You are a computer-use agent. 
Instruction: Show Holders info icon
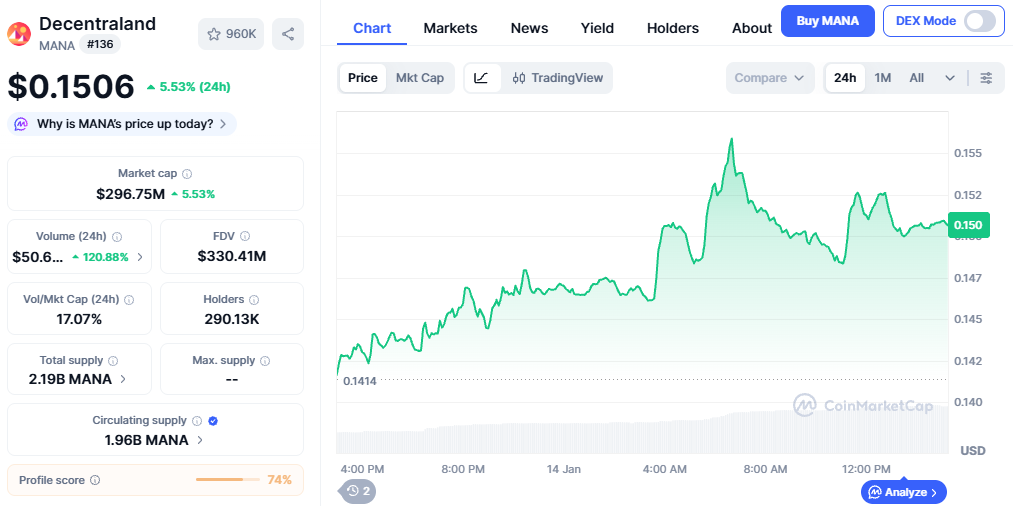254,300
